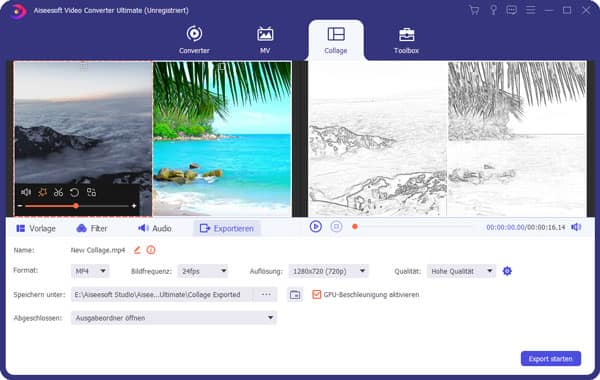The image size is (600, 380).
Task: Click the clip zoom slider handle
Action: 76,206
